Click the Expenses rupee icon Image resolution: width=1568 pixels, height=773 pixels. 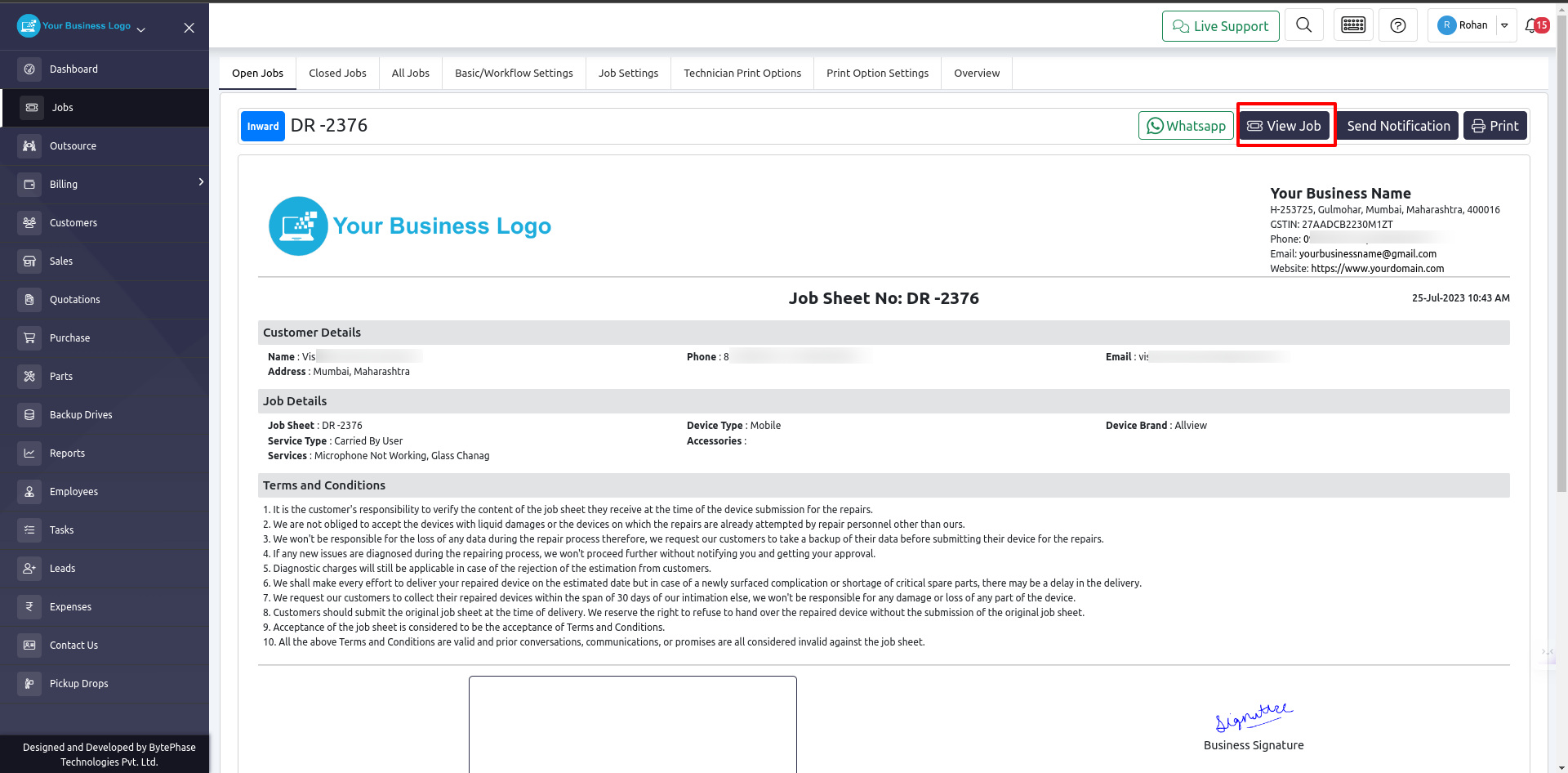(29, 607)
